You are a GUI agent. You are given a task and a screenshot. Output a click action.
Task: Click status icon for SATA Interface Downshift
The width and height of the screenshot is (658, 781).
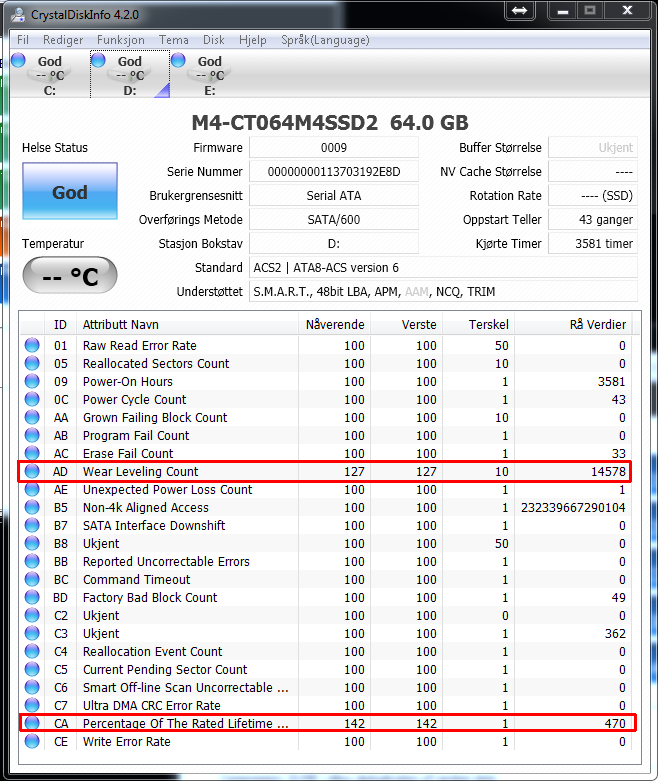tap(32, 525)
